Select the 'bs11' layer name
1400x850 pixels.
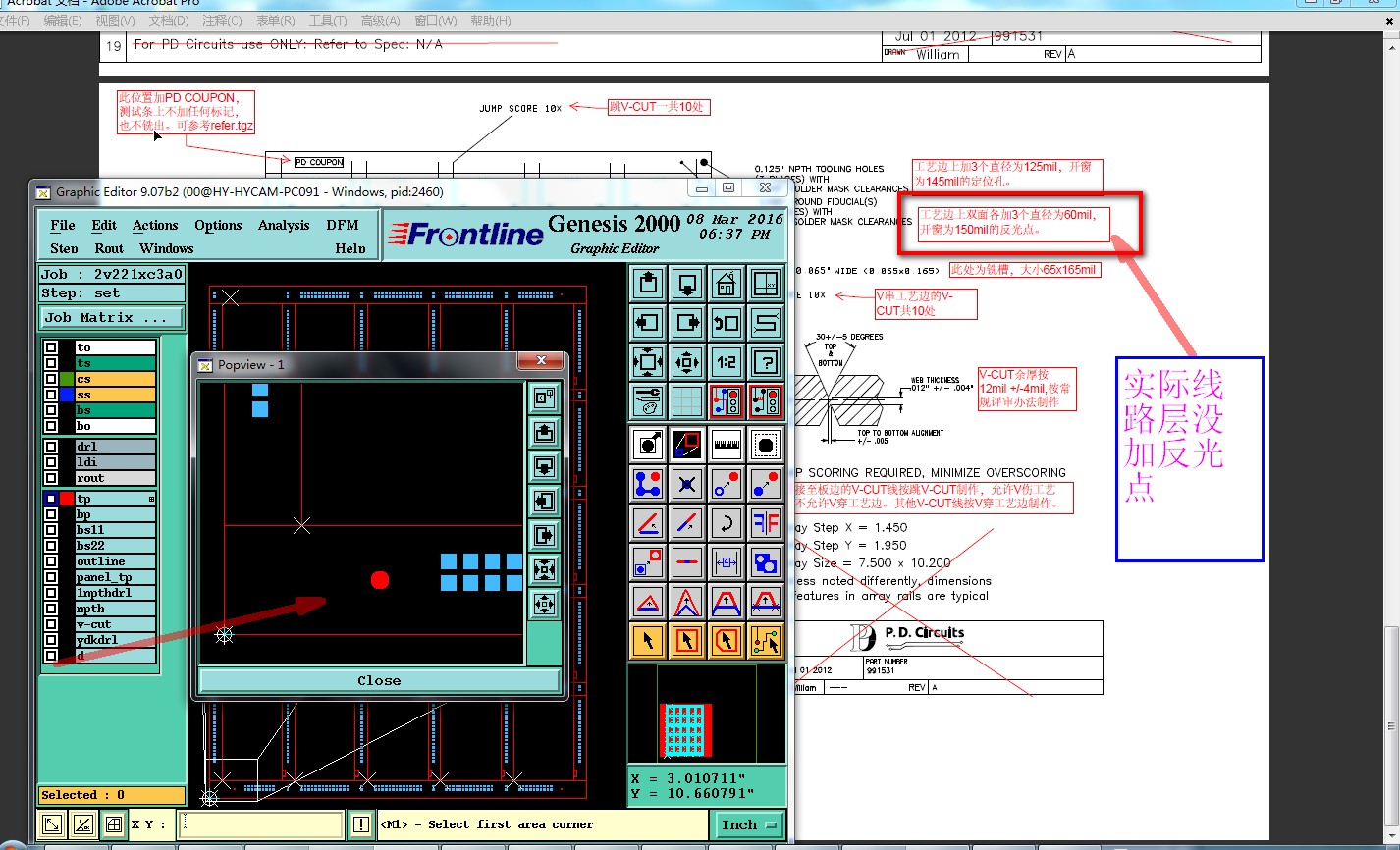[x=115, y=530]
